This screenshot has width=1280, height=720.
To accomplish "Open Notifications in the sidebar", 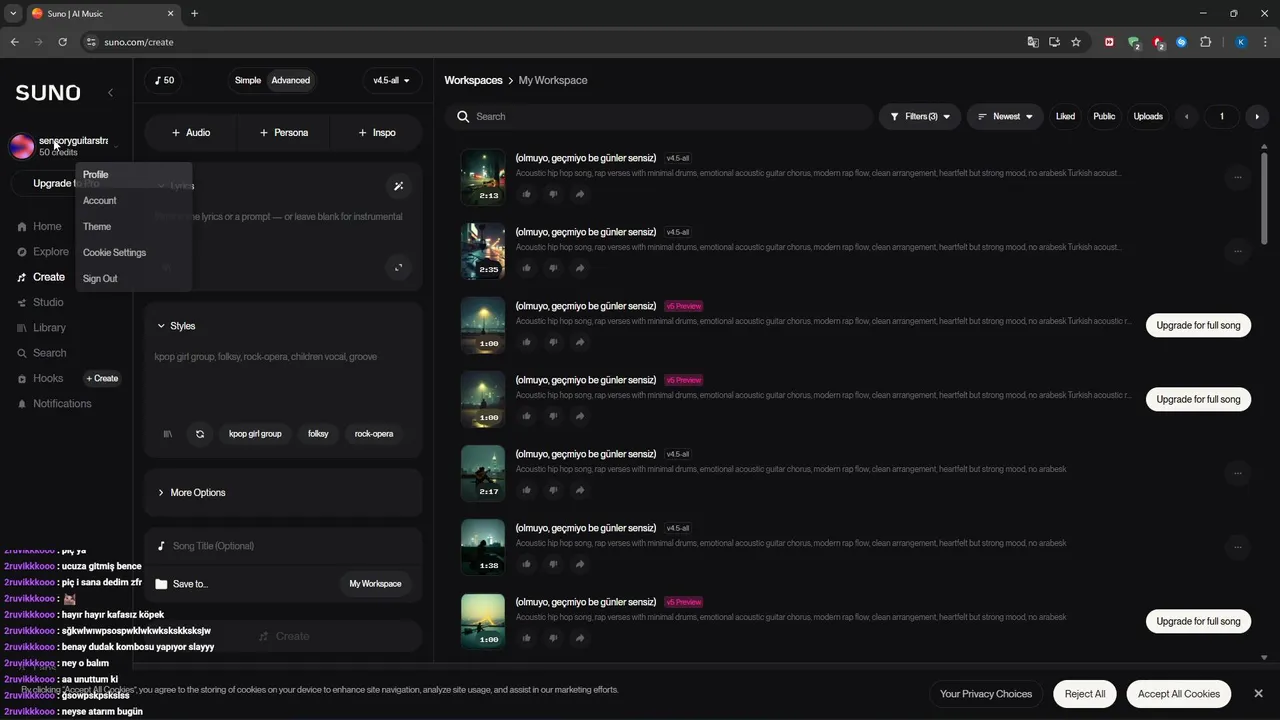I will pyautogui.click(x=54, y=404).
